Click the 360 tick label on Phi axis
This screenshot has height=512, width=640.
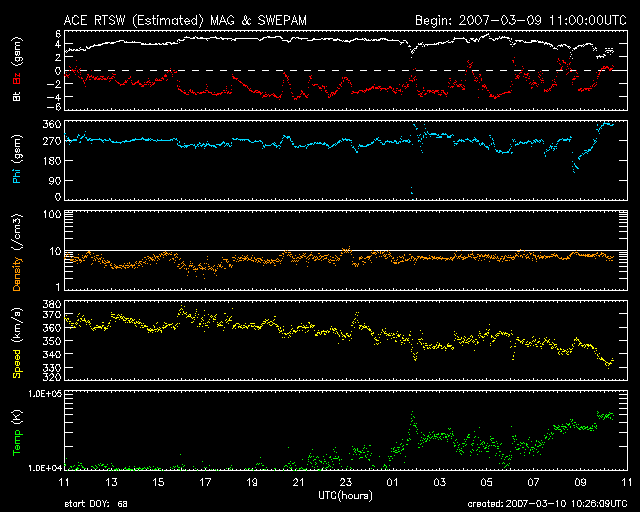point(52,124)
